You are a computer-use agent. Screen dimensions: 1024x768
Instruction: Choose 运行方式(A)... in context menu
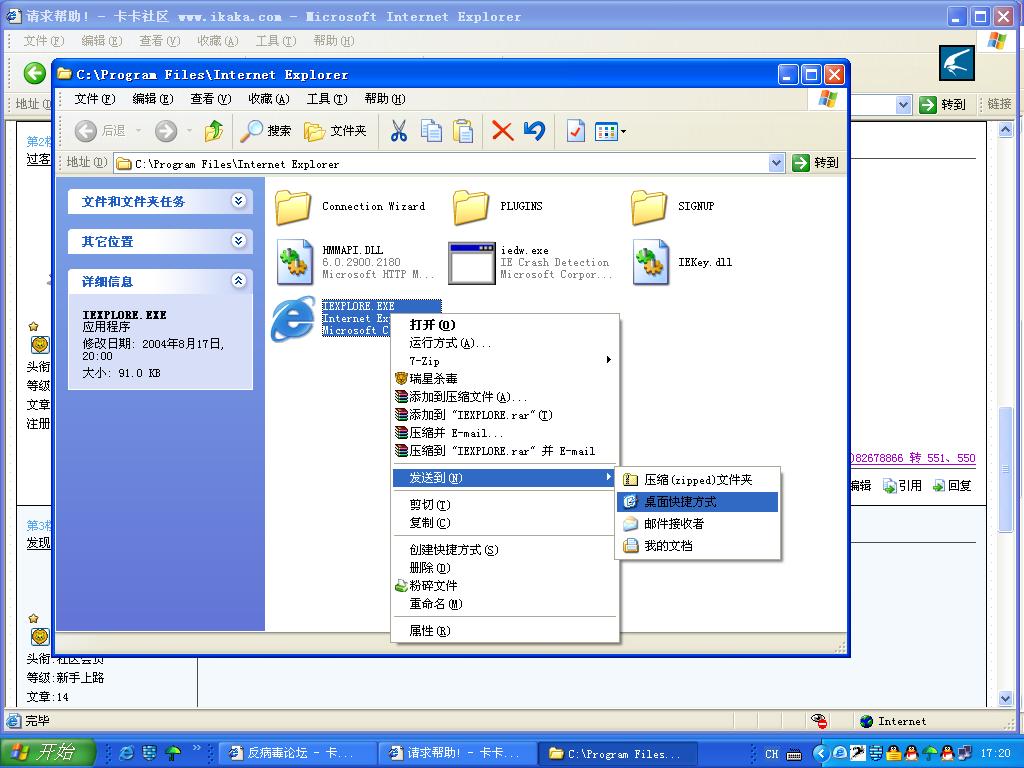click(505, 343)
